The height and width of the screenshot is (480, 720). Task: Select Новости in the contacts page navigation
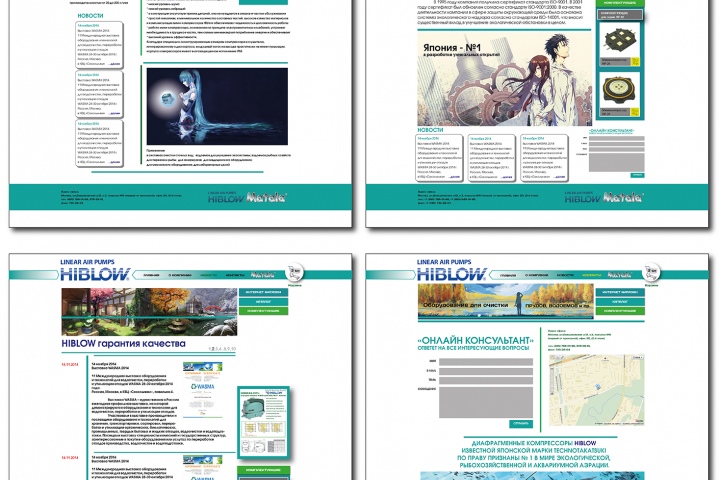tap(565, 275)
